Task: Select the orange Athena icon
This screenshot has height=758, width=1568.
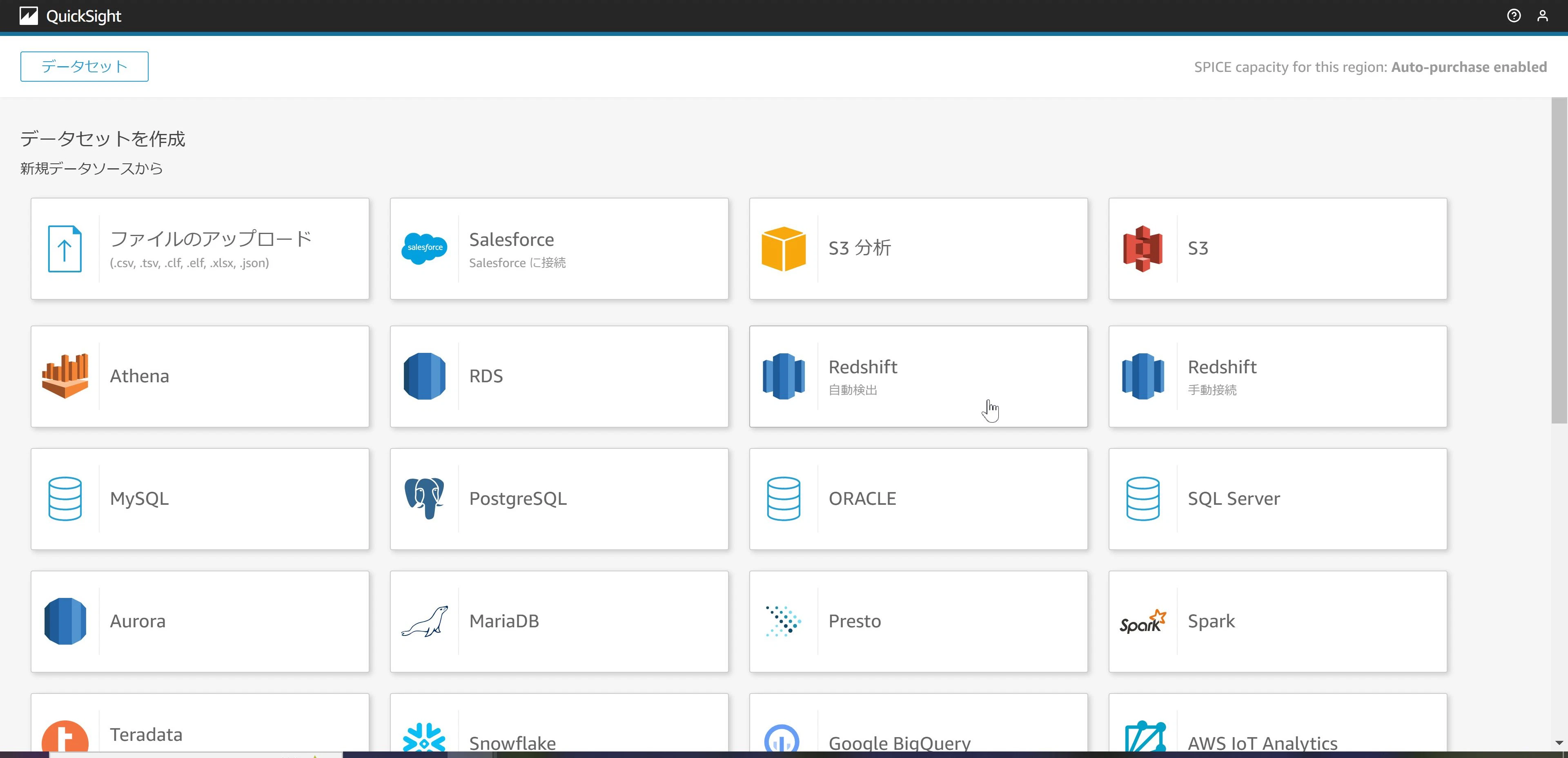Action: (65, 376)
